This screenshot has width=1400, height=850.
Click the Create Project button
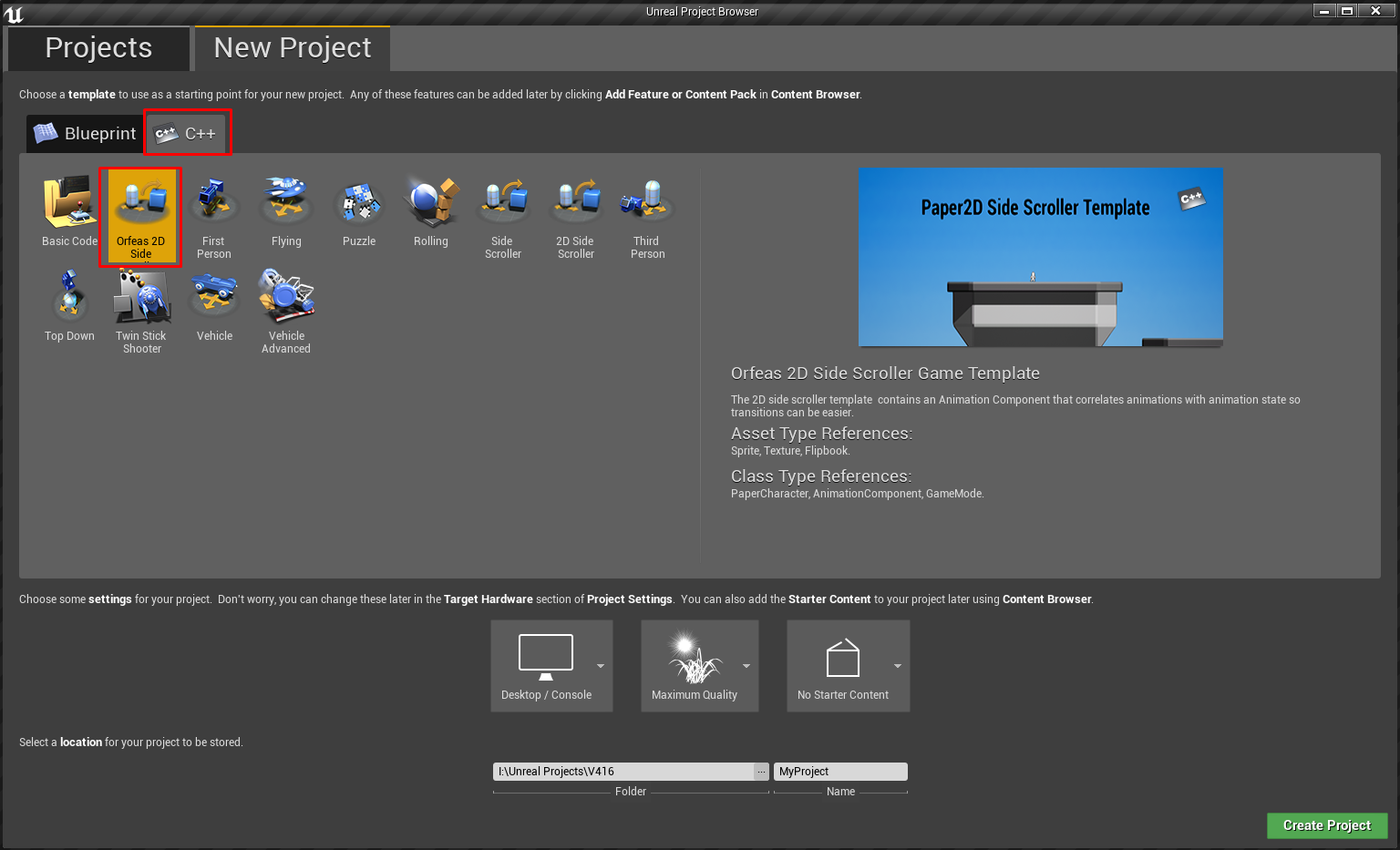tap(1327, 825)
